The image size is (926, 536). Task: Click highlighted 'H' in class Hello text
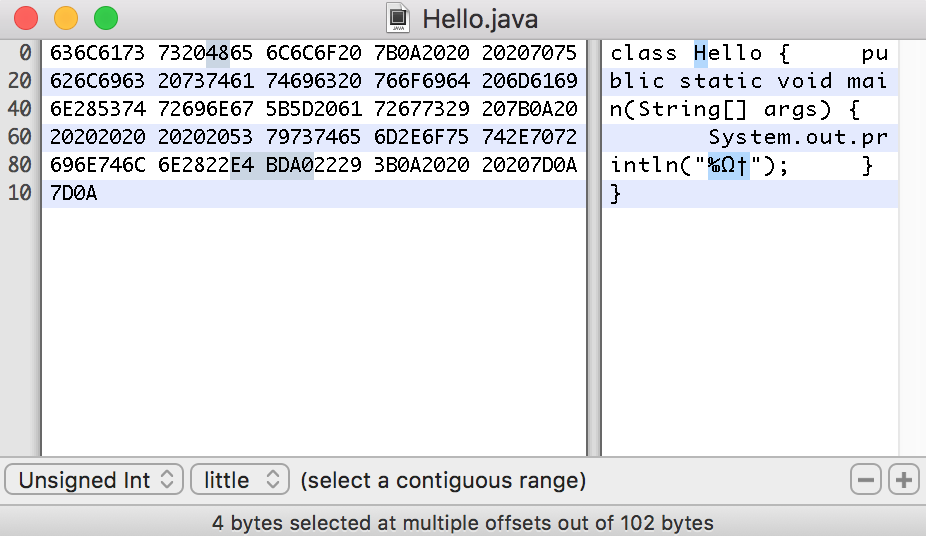[x=700, y=53]
